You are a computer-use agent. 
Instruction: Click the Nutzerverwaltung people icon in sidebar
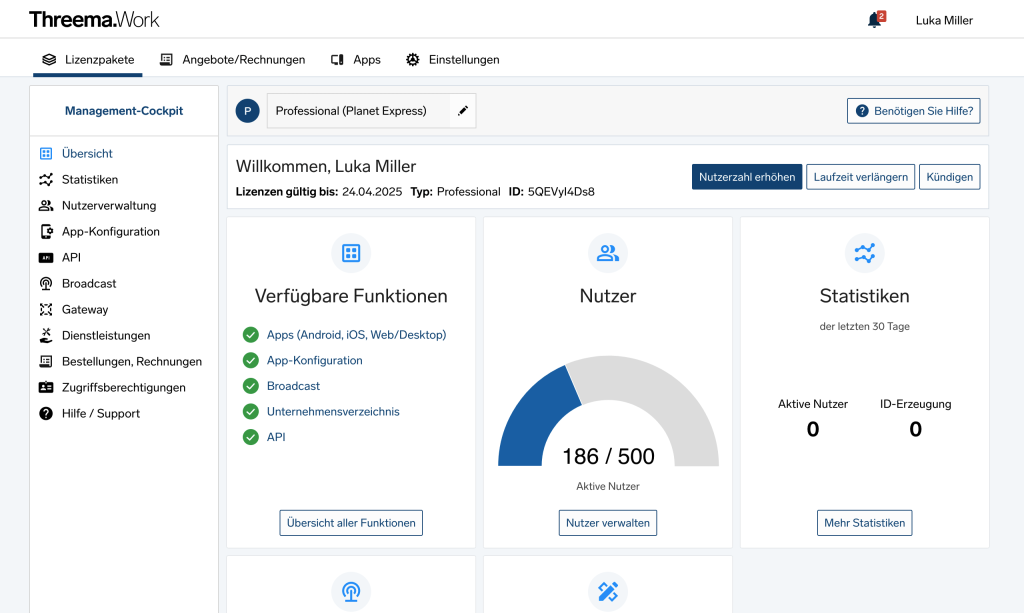point(46,206)
